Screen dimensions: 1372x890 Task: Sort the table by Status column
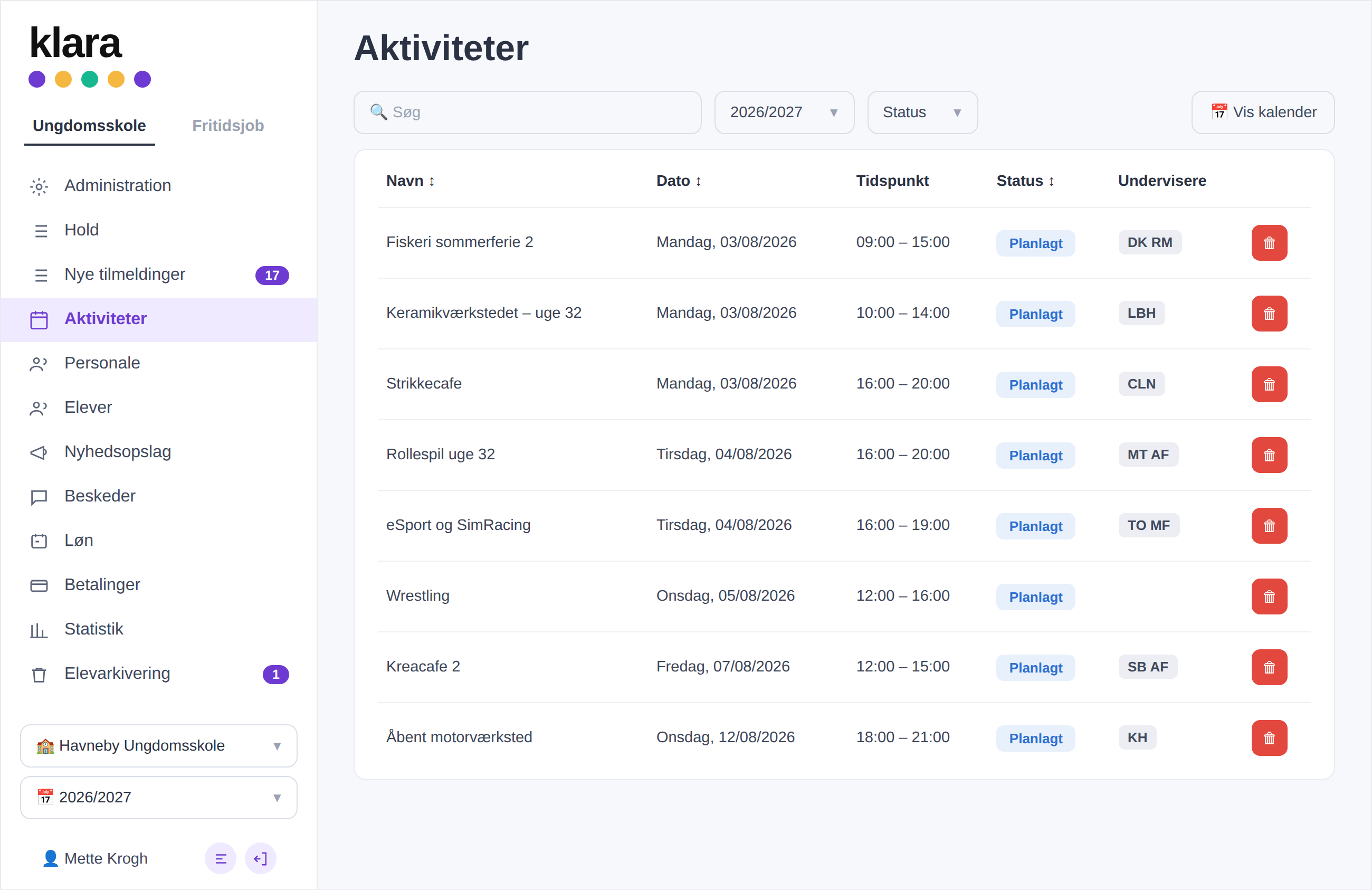pos(1025,181)
